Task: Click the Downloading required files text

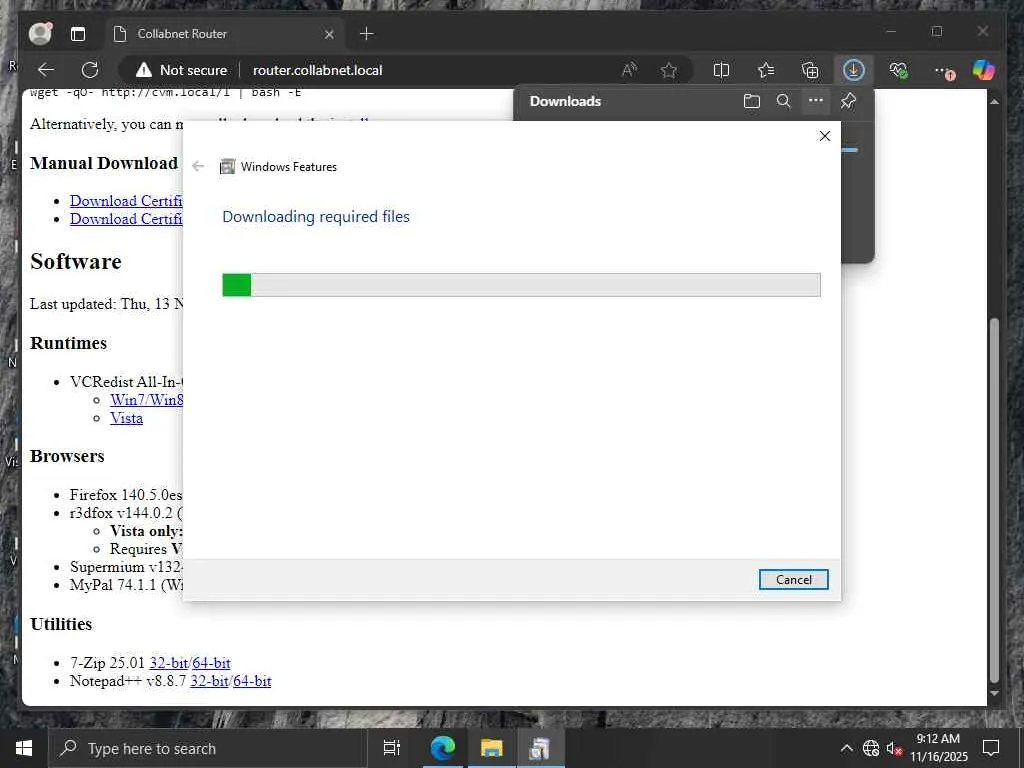Action: 316,217
